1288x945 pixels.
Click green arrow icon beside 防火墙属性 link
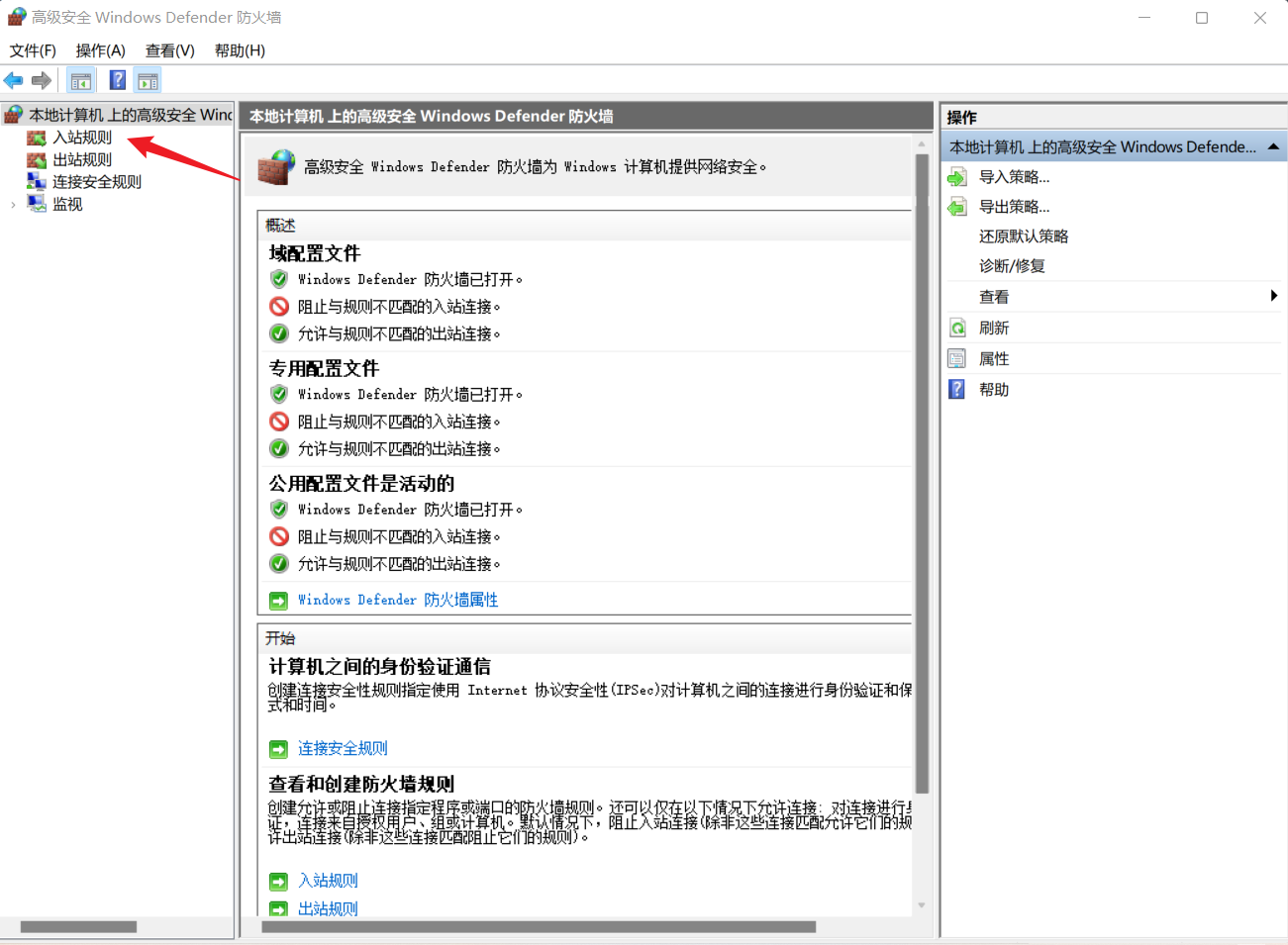click(x=279, y=601)
